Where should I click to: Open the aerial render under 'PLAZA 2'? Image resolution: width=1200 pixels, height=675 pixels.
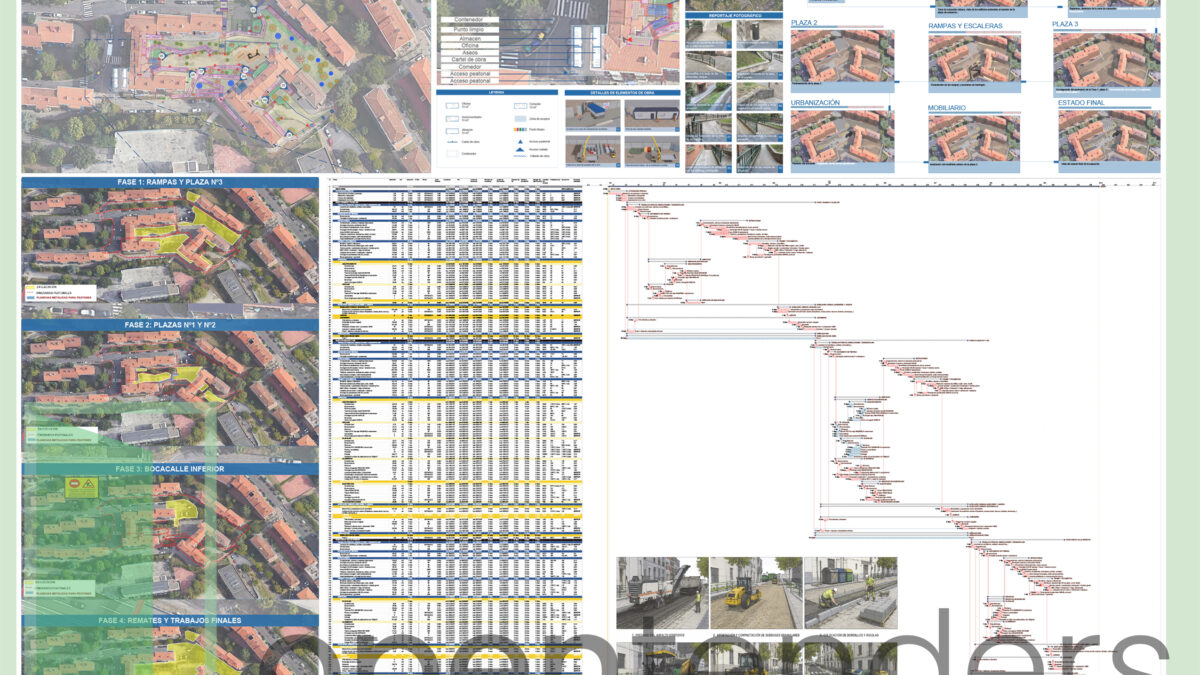pyautogui.click(x=842, y=56)
